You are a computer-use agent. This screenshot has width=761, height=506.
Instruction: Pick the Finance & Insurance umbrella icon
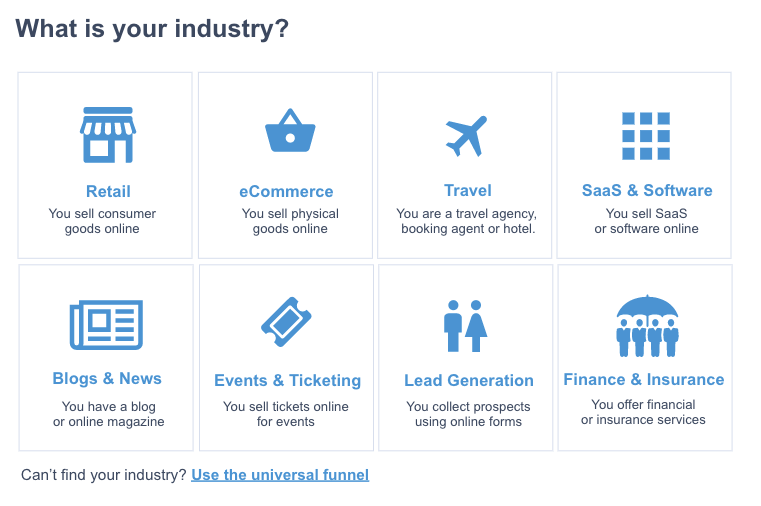click(x=647, y=326)
